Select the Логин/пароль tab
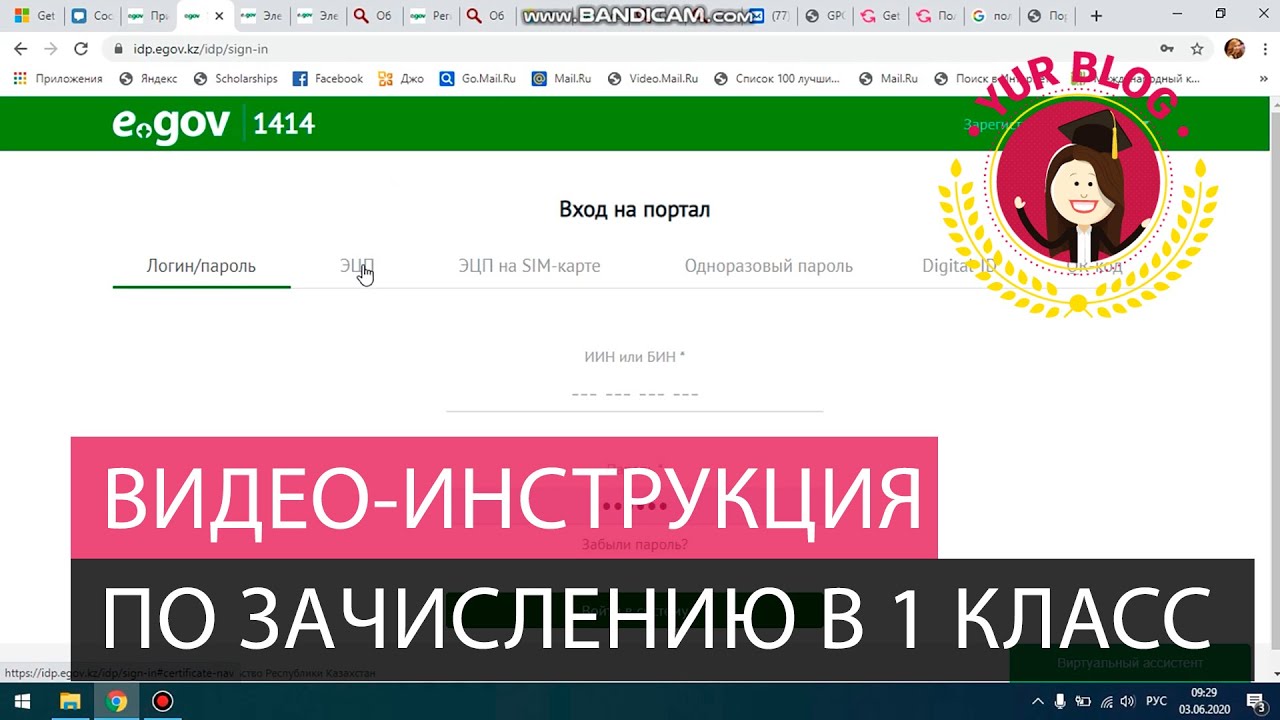 point(201,266)
